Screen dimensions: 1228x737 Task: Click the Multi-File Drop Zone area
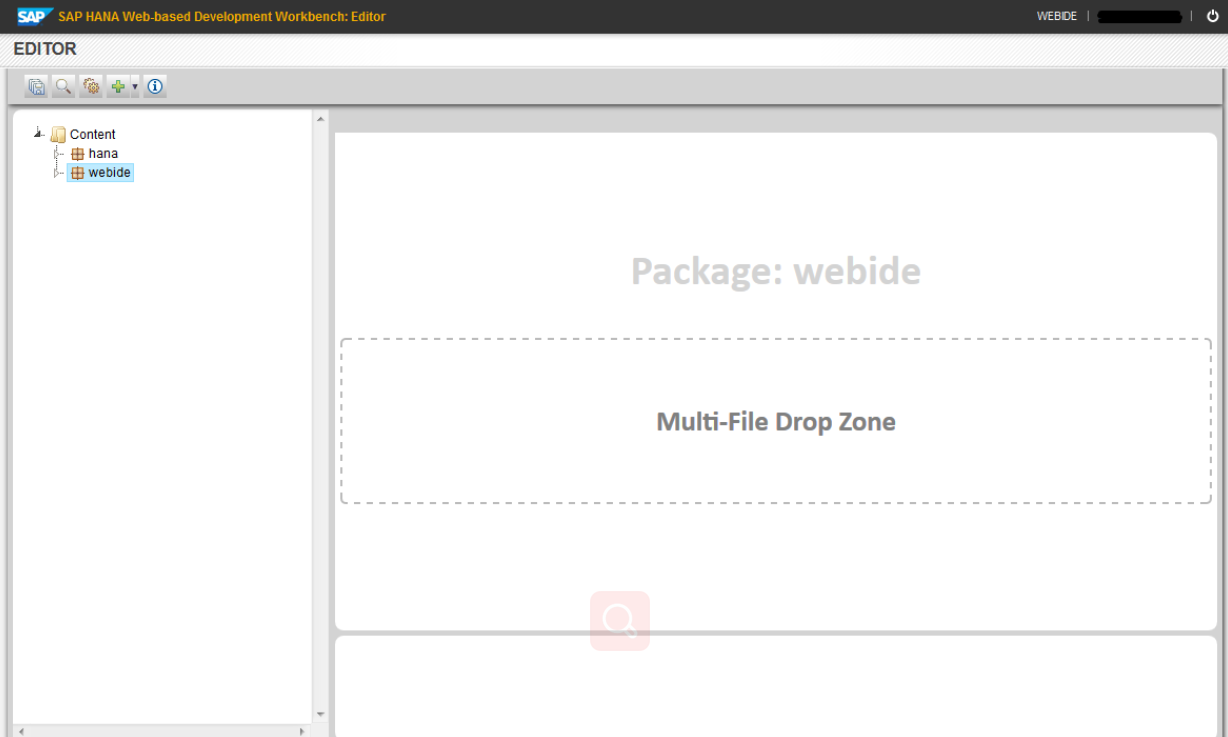point(776,421)
